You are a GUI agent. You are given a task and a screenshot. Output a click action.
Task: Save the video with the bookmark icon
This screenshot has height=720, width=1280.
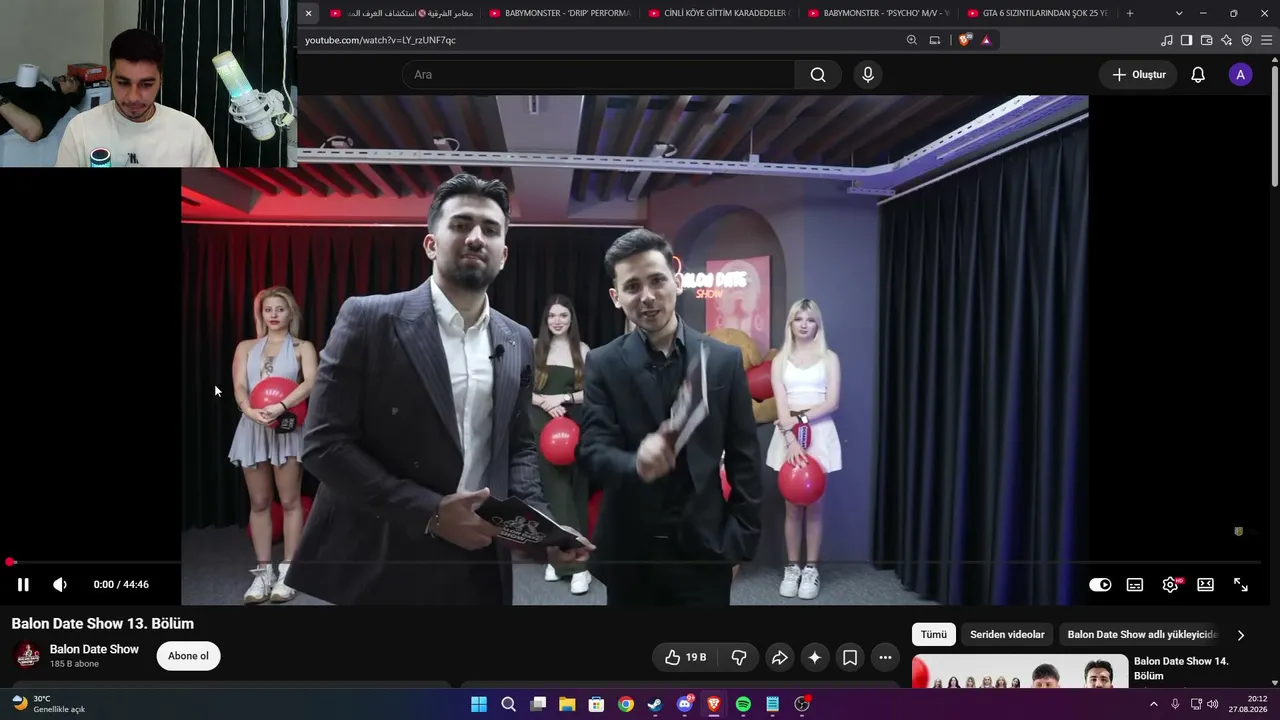coord(850,657)
